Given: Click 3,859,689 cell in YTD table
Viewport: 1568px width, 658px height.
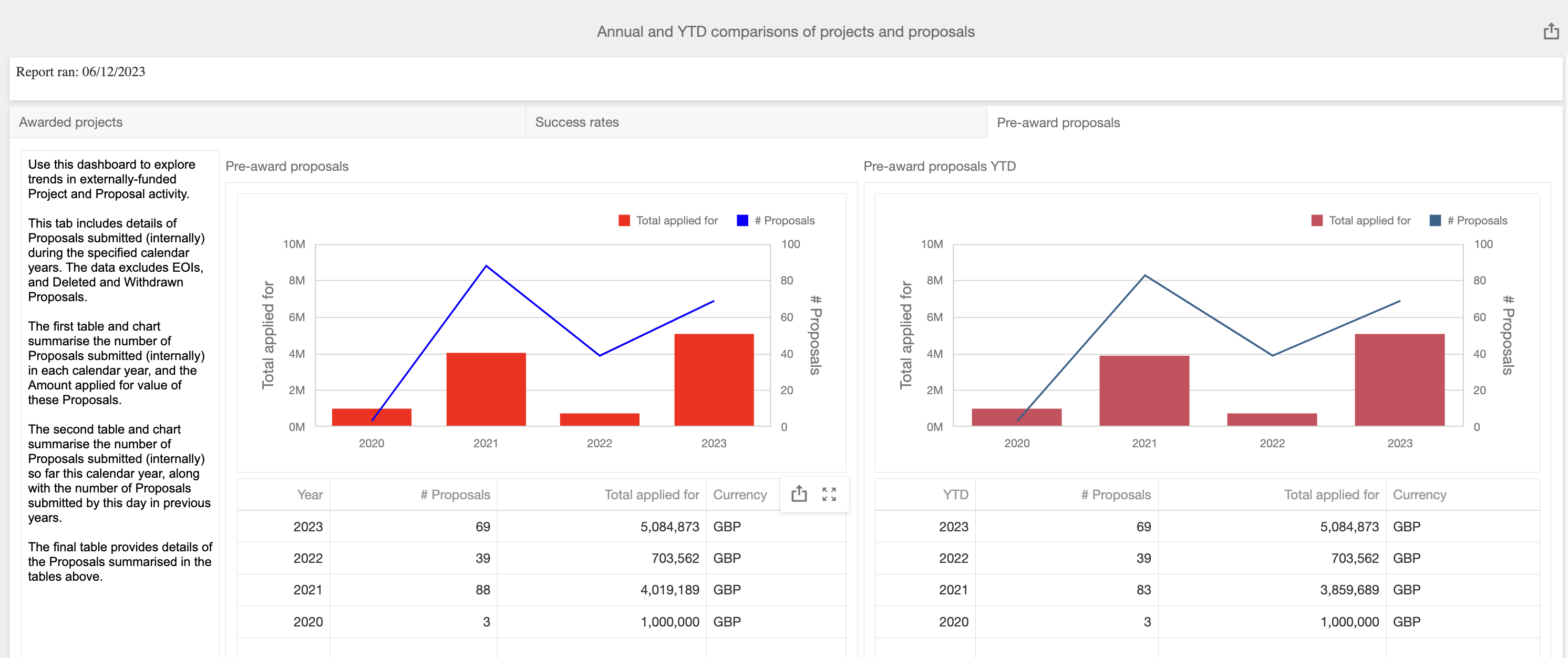Looking at the screenshot, I should tap(1348, 590).
